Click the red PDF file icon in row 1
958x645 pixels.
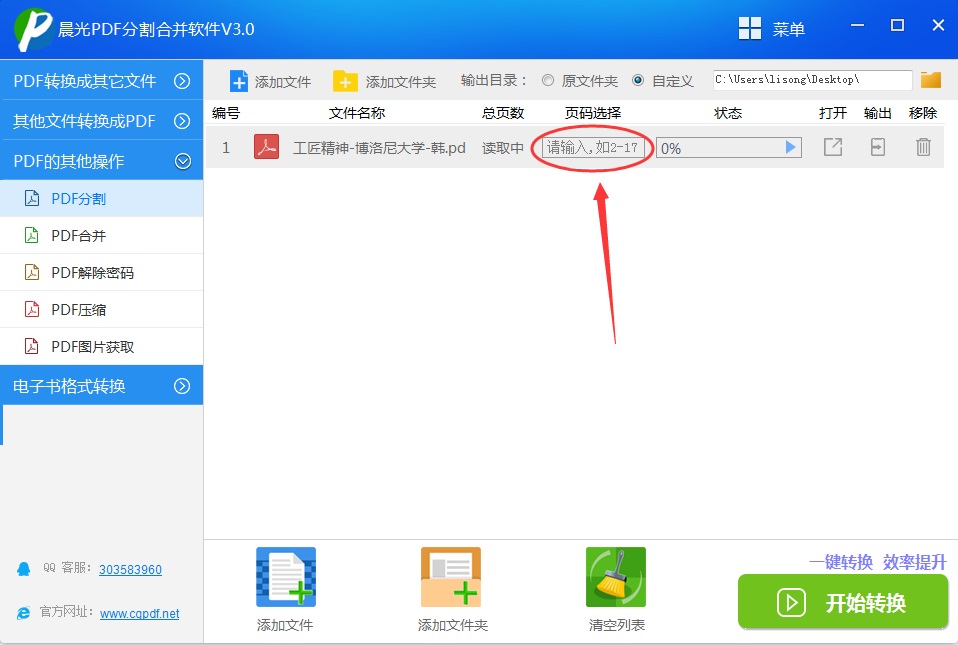(266, 147)
